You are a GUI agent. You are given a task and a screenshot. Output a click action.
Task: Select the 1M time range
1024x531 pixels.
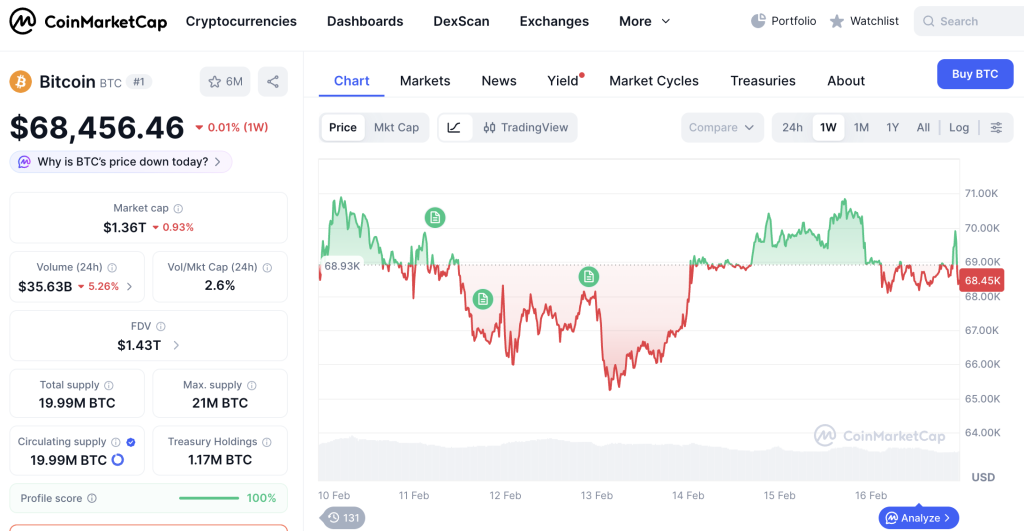861,127
